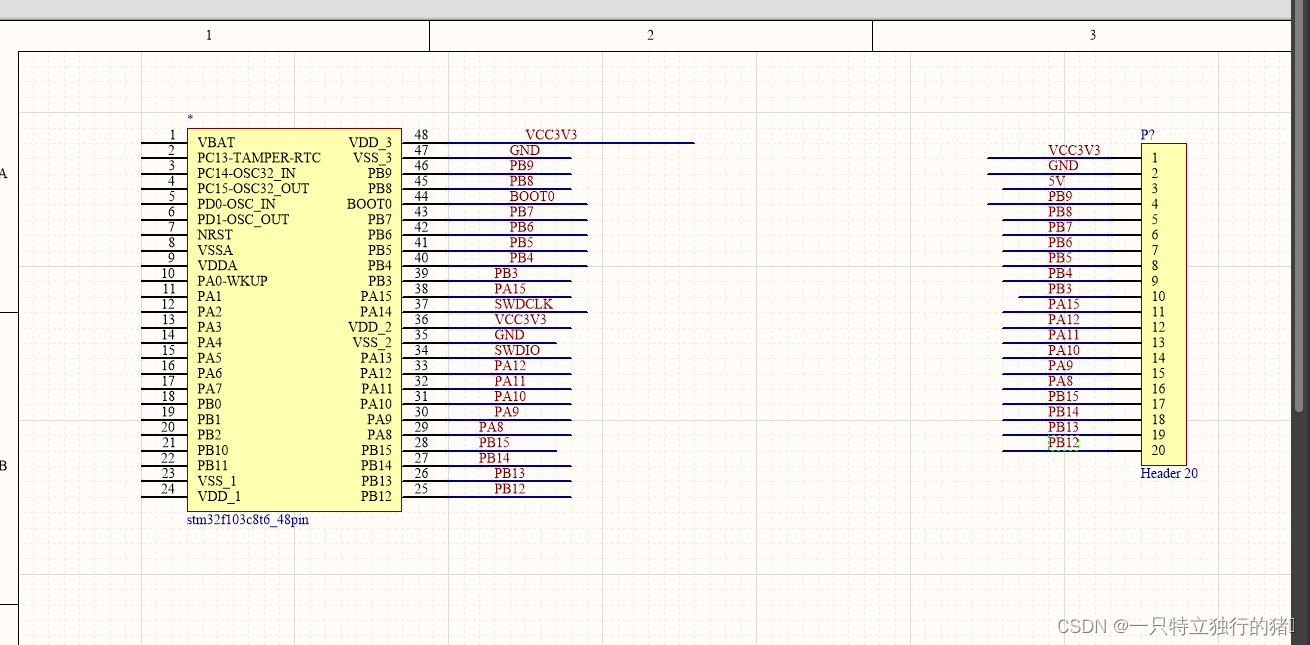Click the PB11 pin name on MCU

213,466
